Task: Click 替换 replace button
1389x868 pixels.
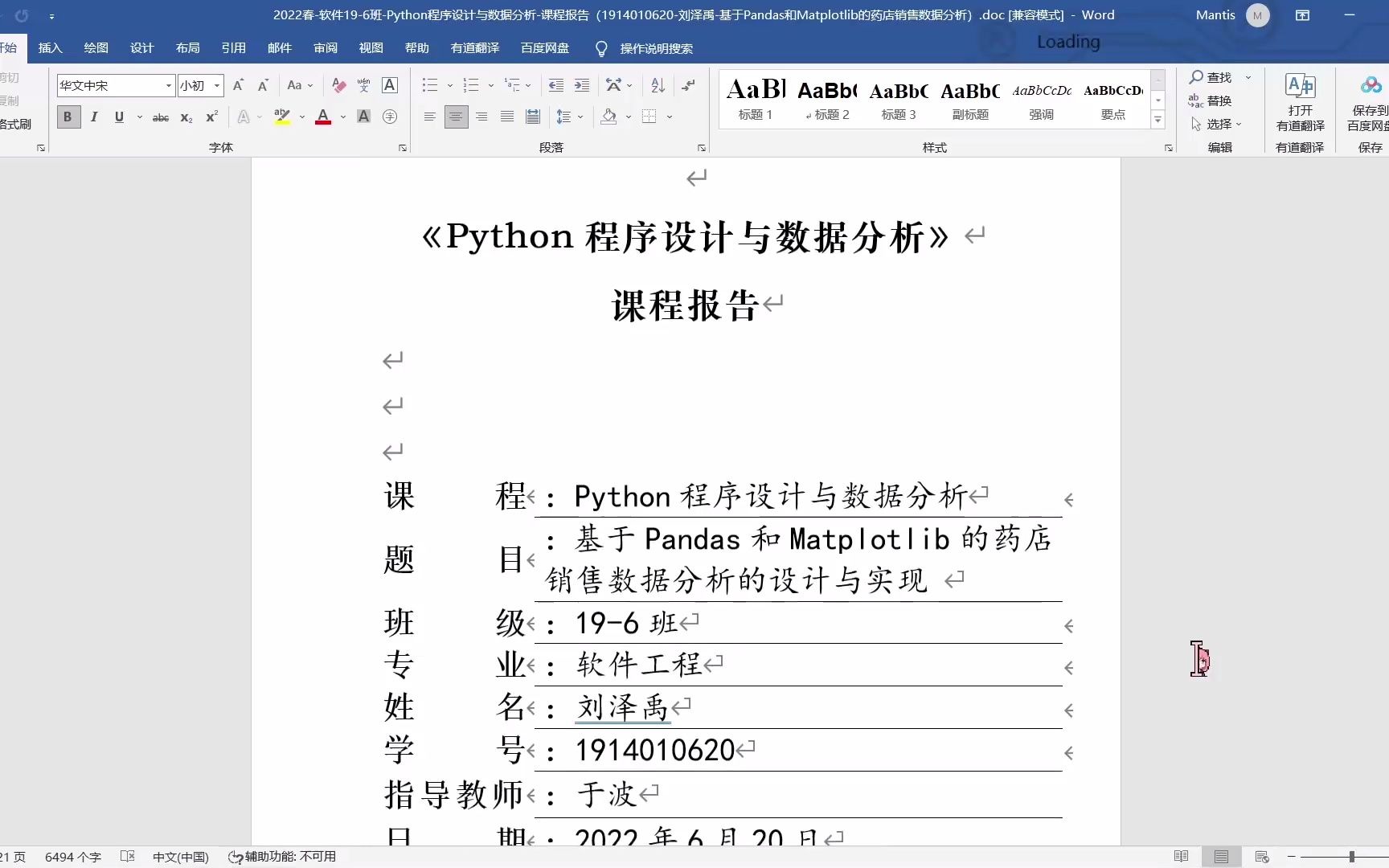Action: pyautogui.click(x=1211, y=100)
